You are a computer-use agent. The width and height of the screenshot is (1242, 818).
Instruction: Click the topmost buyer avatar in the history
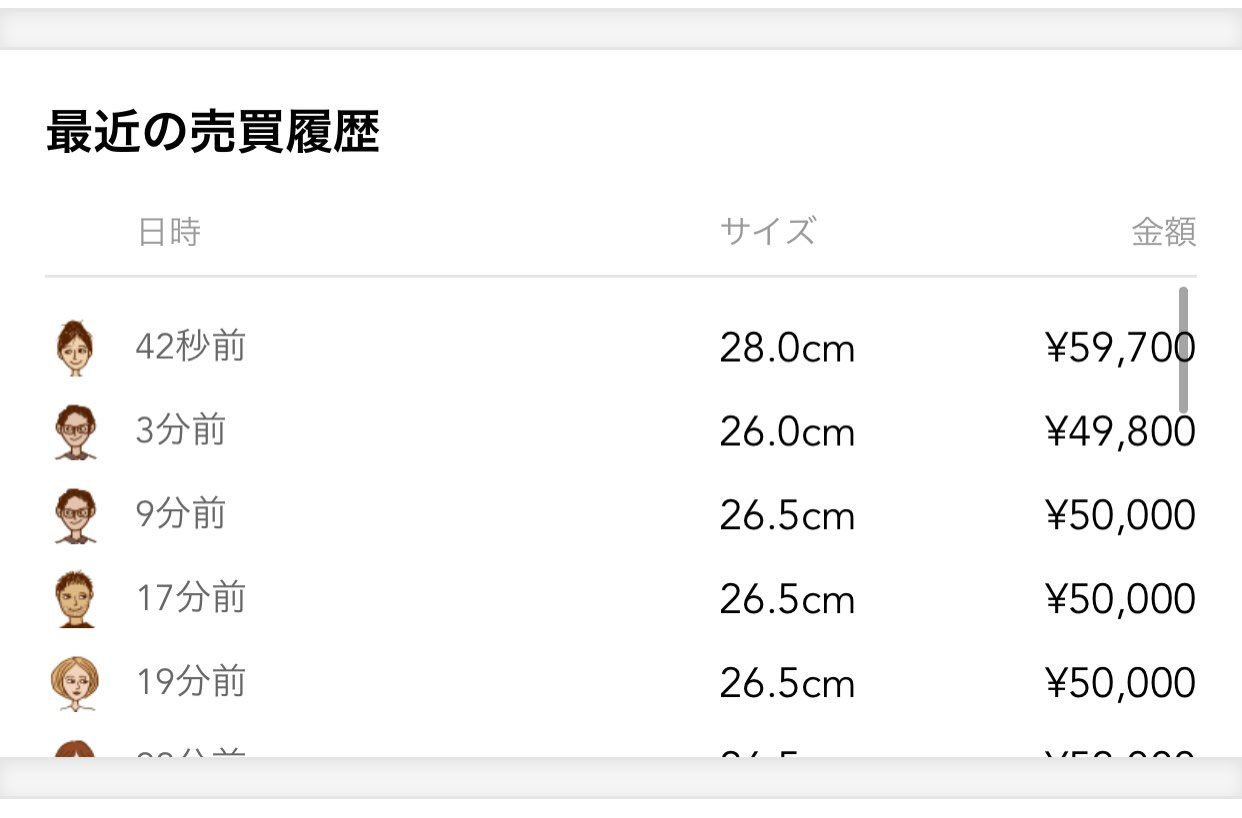point(77,349)
